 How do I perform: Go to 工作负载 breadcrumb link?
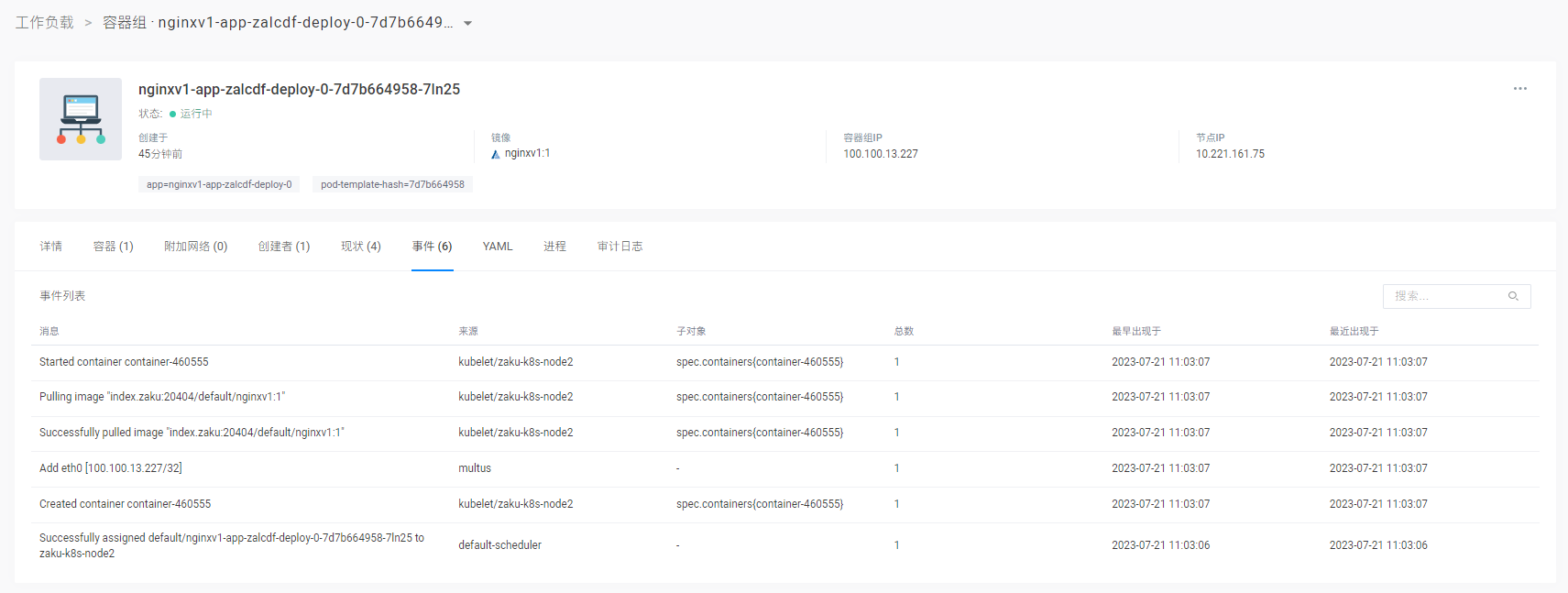click(44, 23)
